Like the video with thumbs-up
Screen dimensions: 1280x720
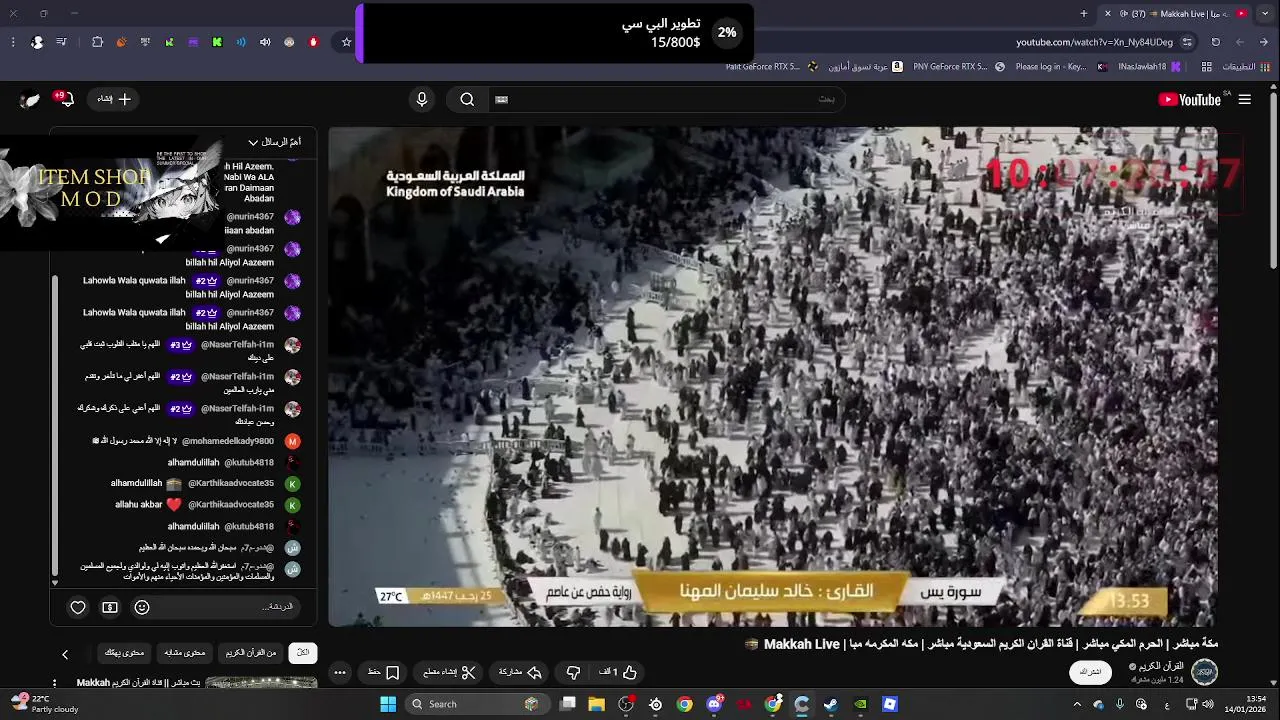619,672
